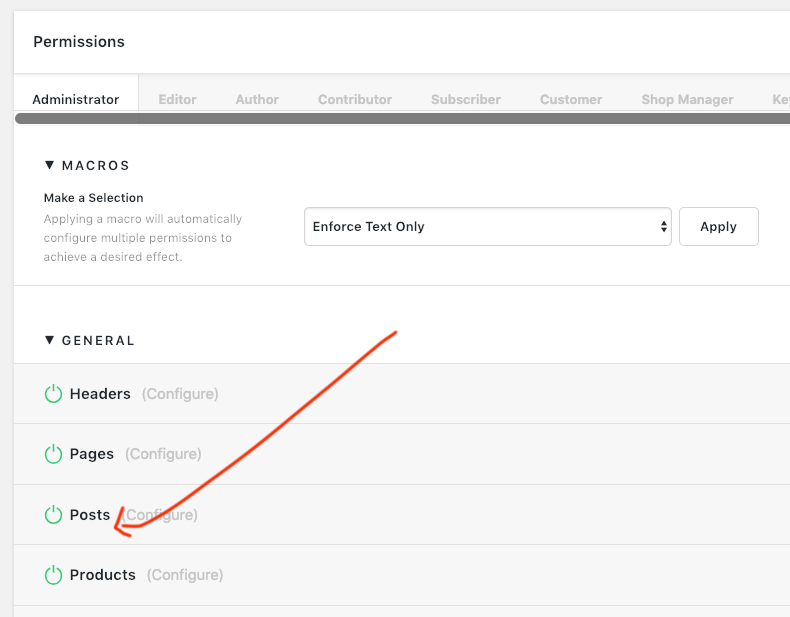The height and width of the screenshot is (617, 790).
Task: Click Configure next to Posts
Action: point(160,515)
